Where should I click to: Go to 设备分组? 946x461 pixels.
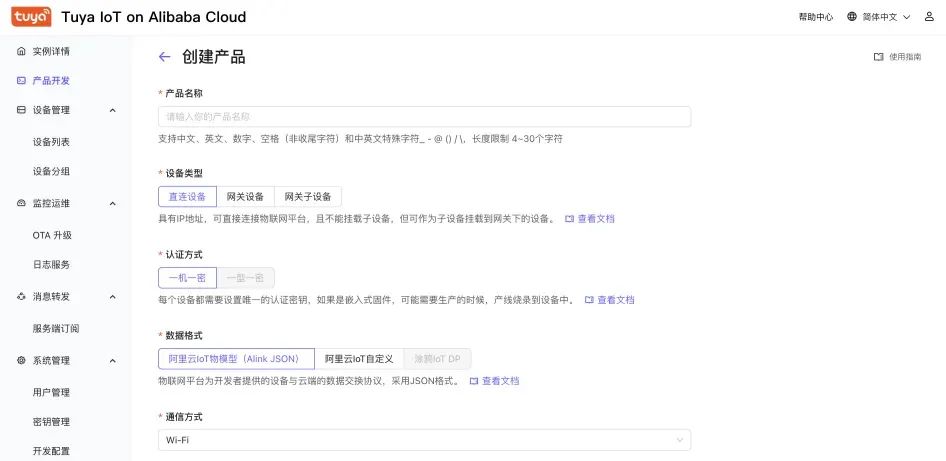tap(51, 171)
